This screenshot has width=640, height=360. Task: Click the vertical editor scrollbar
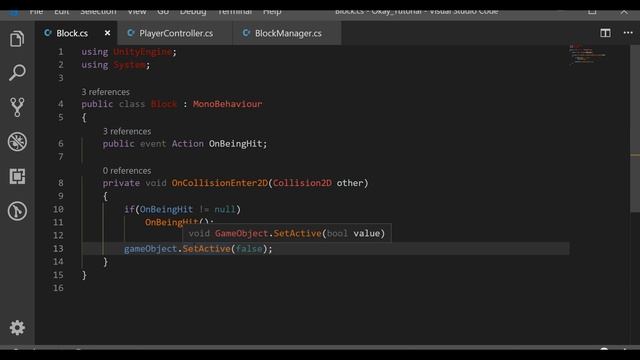click(x=635, y=129)
